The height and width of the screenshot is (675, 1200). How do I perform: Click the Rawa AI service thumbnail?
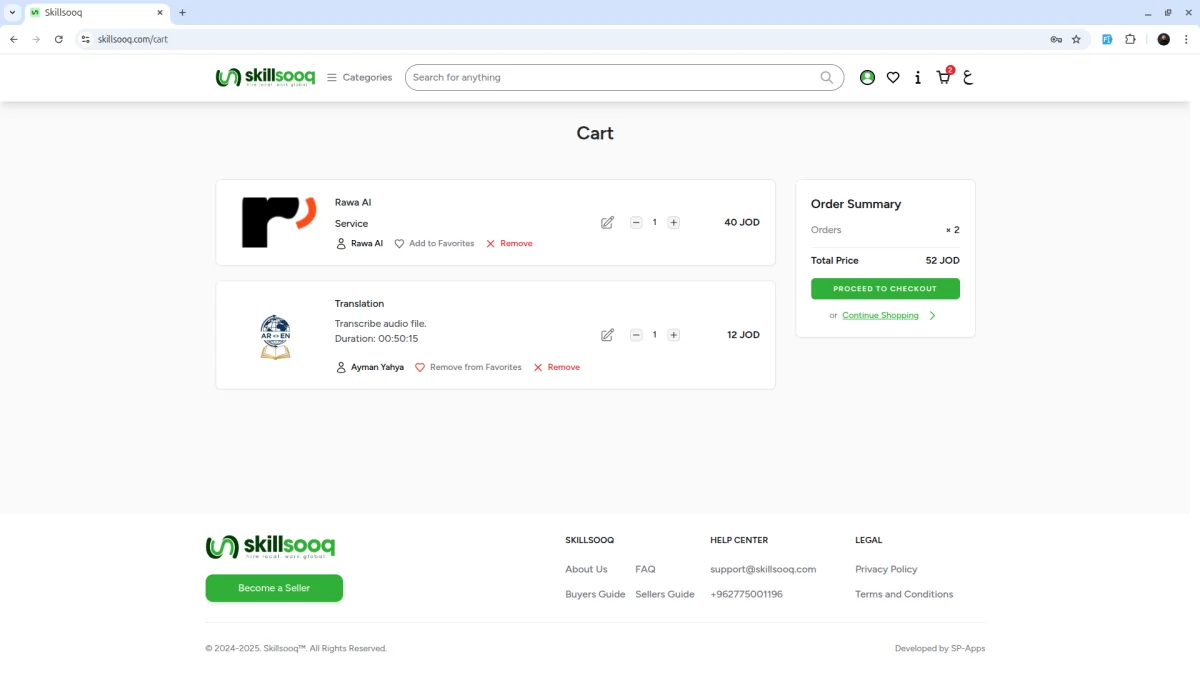(x=279, y=222)
